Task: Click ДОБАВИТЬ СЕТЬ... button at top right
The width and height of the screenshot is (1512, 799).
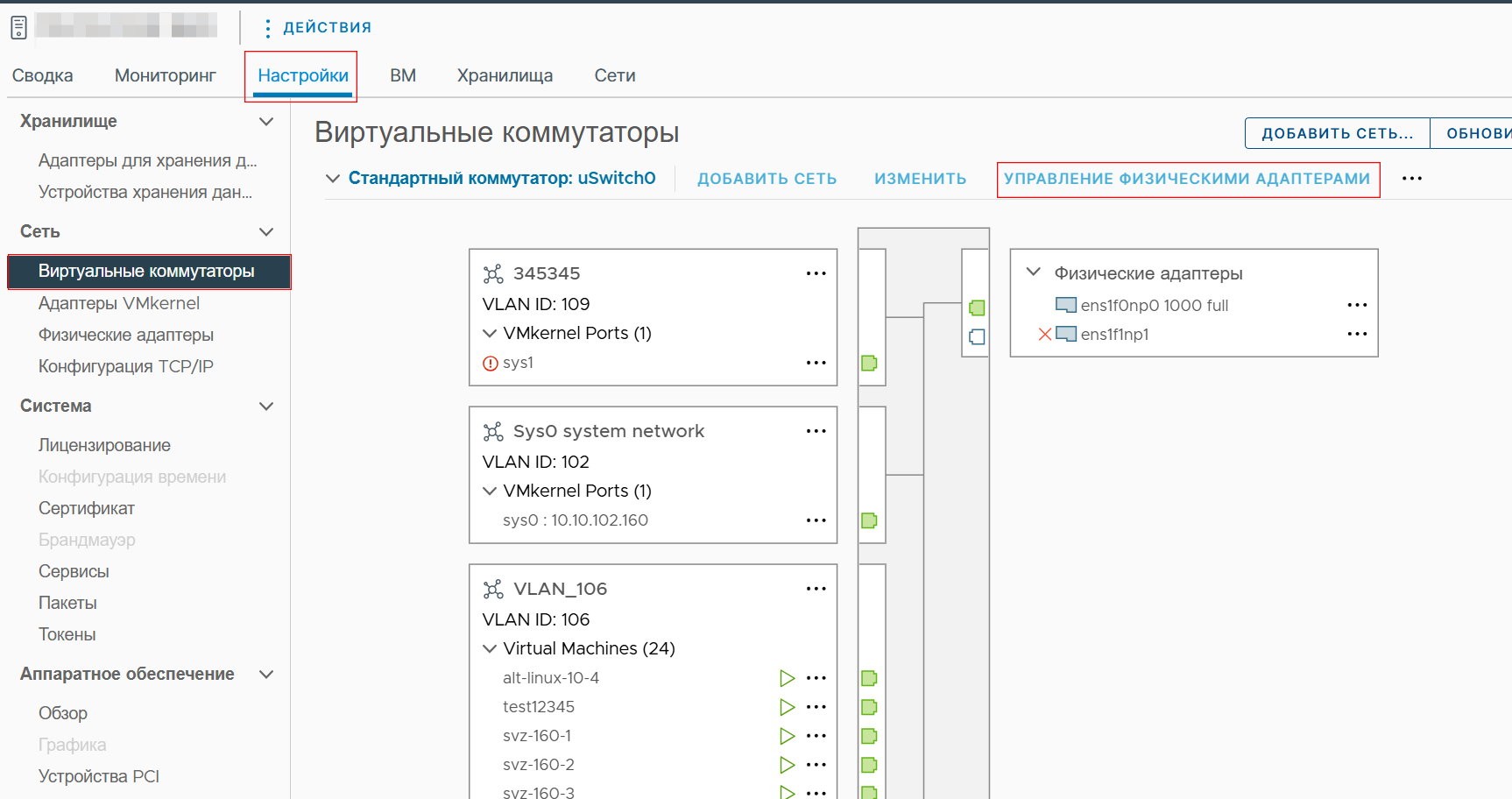Action: pos(1338,133)
